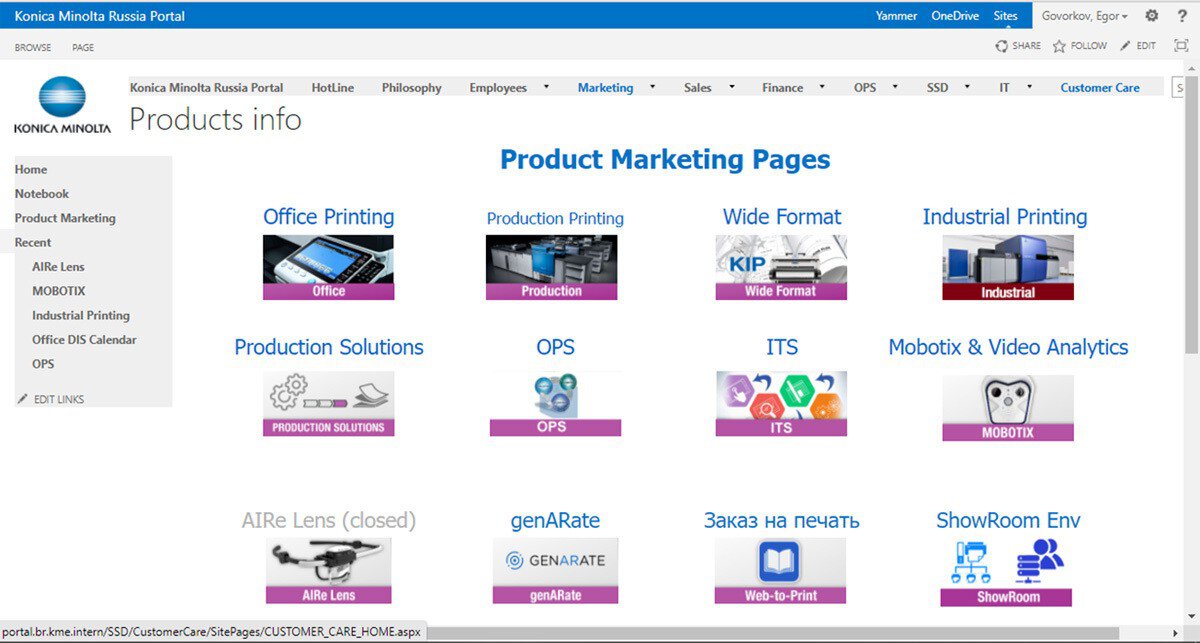
Task: Click the Production Printing heading link
Action: tap(555, 218)
